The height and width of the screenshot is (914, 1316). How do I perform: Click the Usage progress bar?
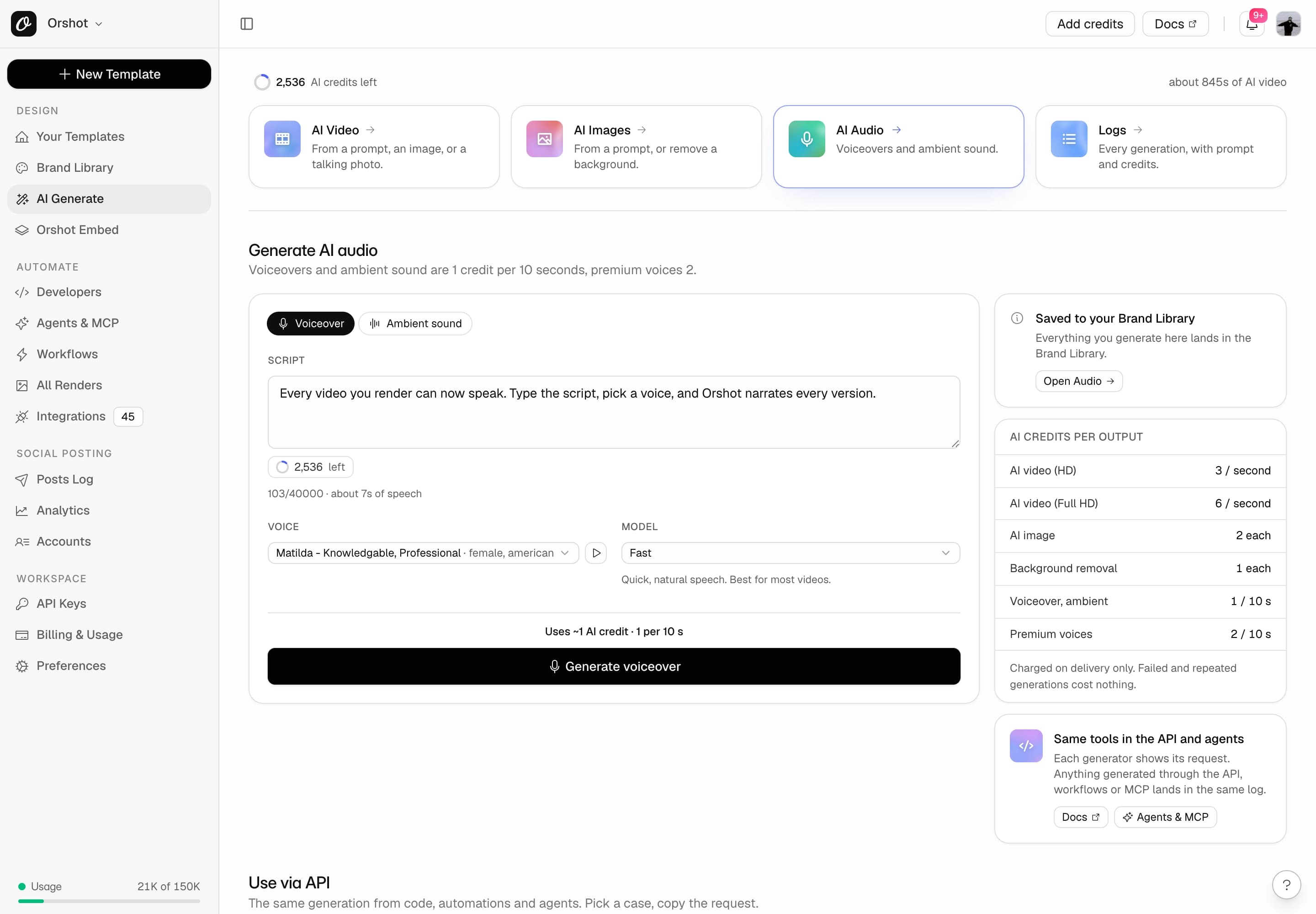(109, 901)
